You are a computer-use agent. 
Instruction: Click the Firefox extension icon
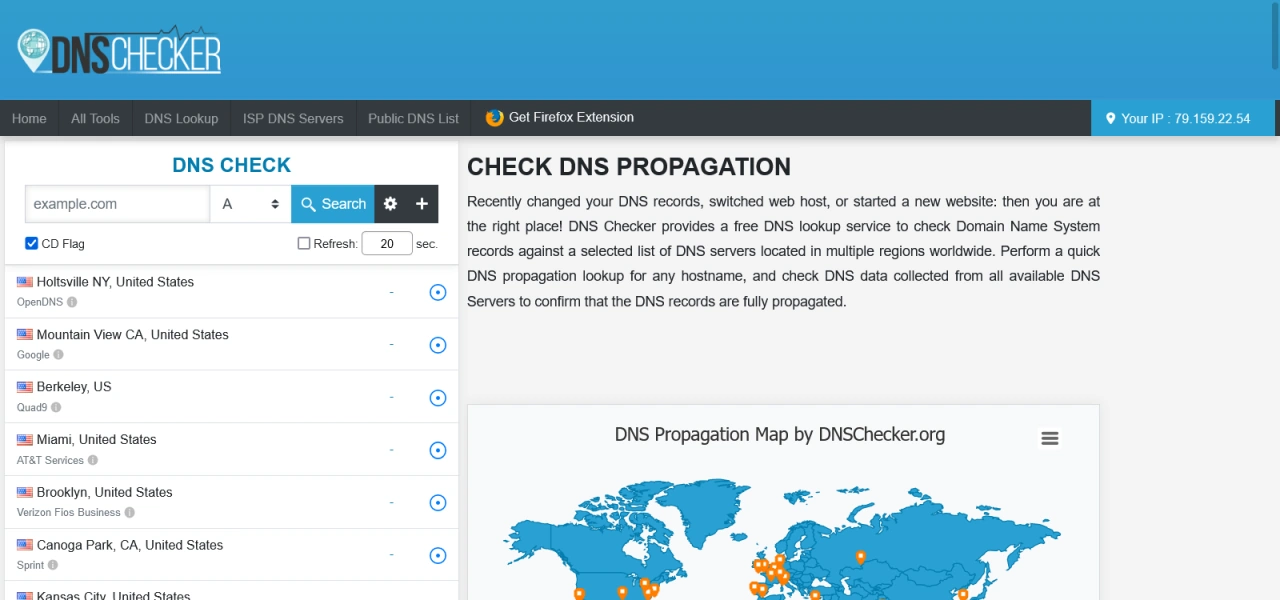point(494,118)
